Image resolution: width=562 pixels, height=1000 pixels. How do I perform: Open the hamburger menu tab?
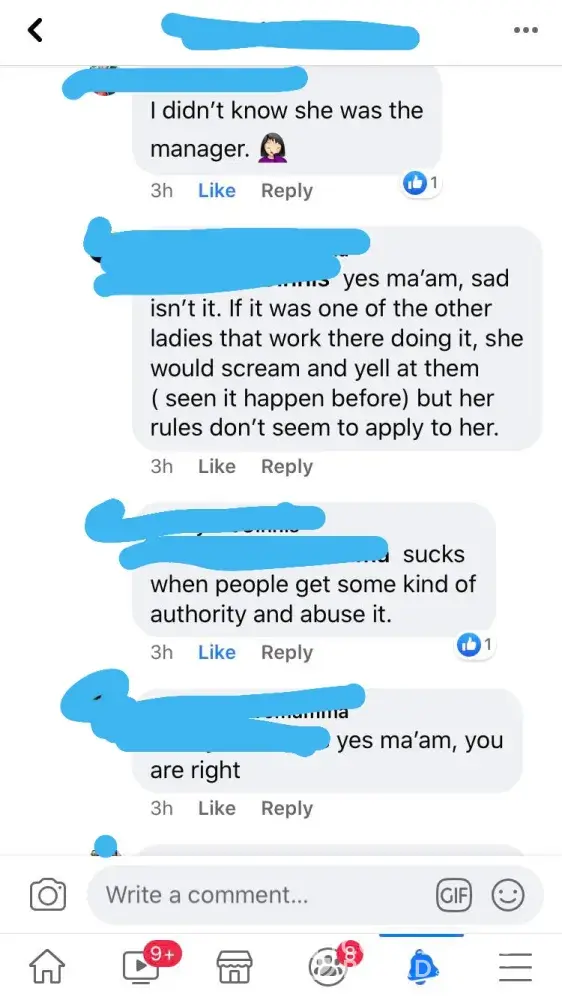(515, 967)
